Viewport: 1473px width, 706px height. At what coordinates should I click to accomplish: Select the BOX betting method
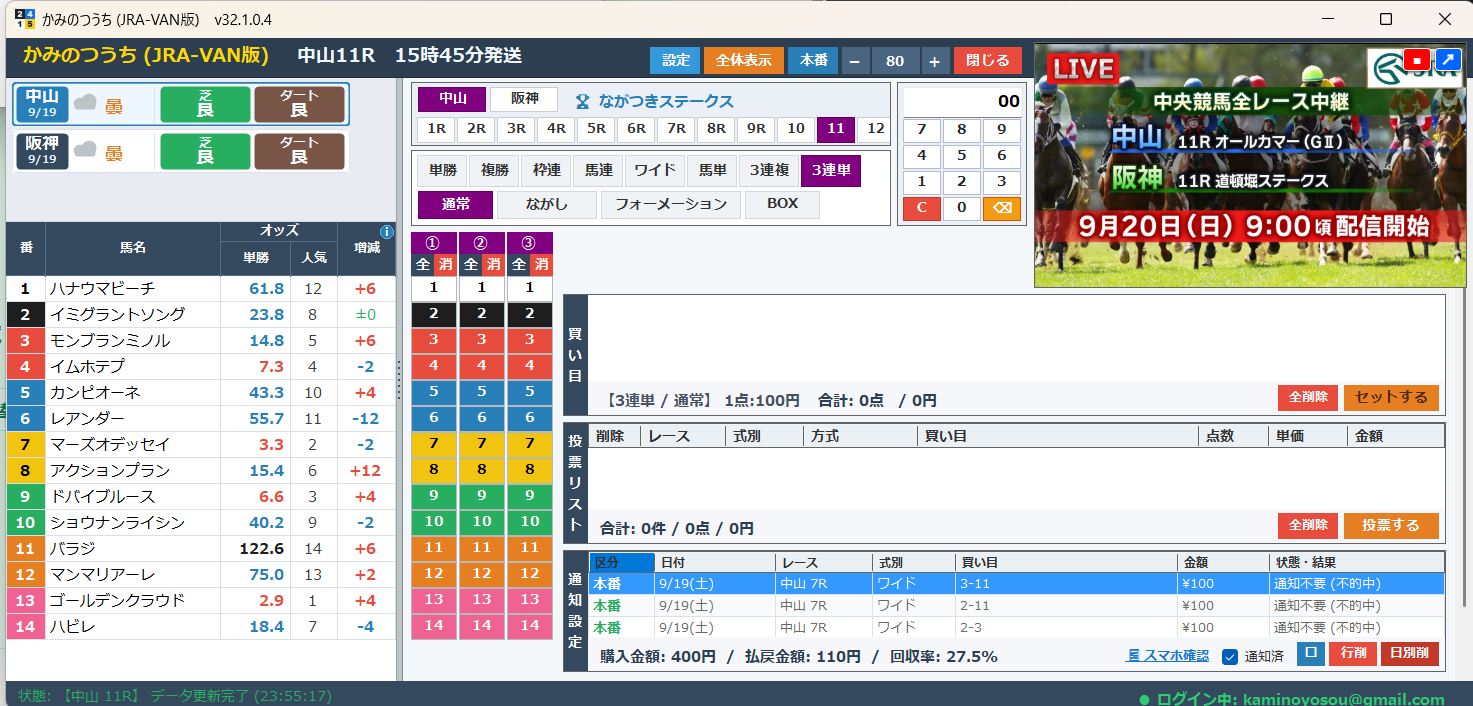point(782,205)
